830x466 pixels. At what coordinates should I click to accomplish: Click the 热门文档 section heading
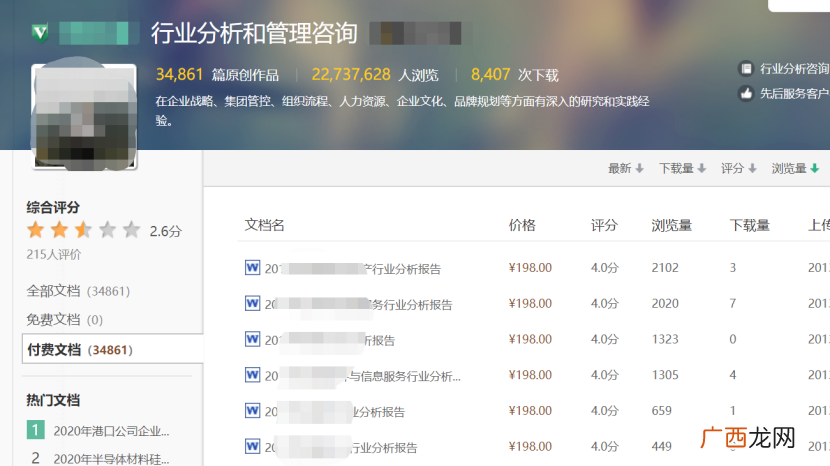pos(53,400)
